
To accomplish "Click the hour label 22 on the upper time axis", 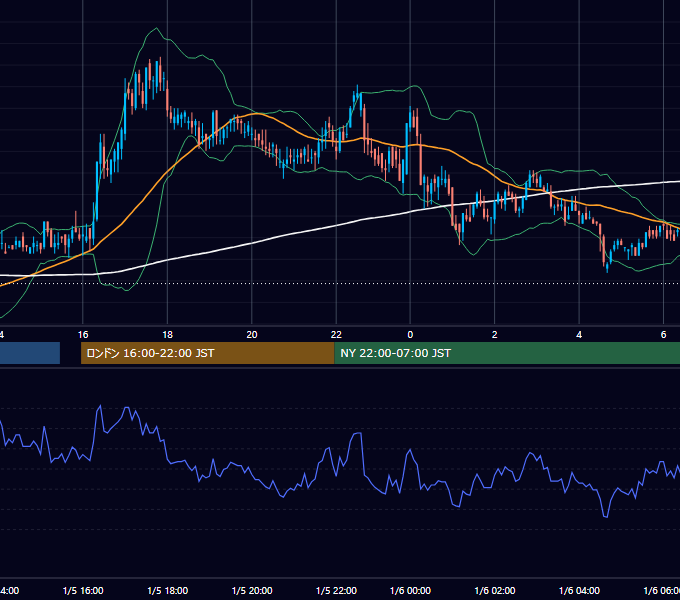I will 336,335.
